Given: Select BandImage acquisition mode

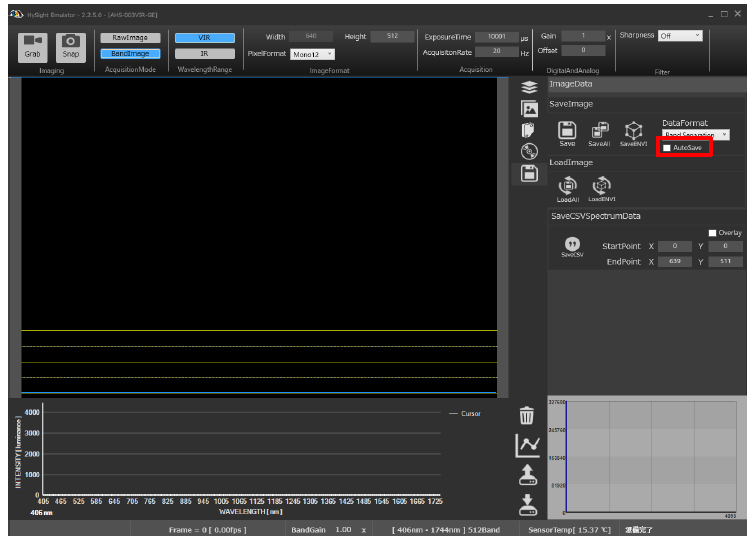Looking at the screenshot, I should (130, 53).
